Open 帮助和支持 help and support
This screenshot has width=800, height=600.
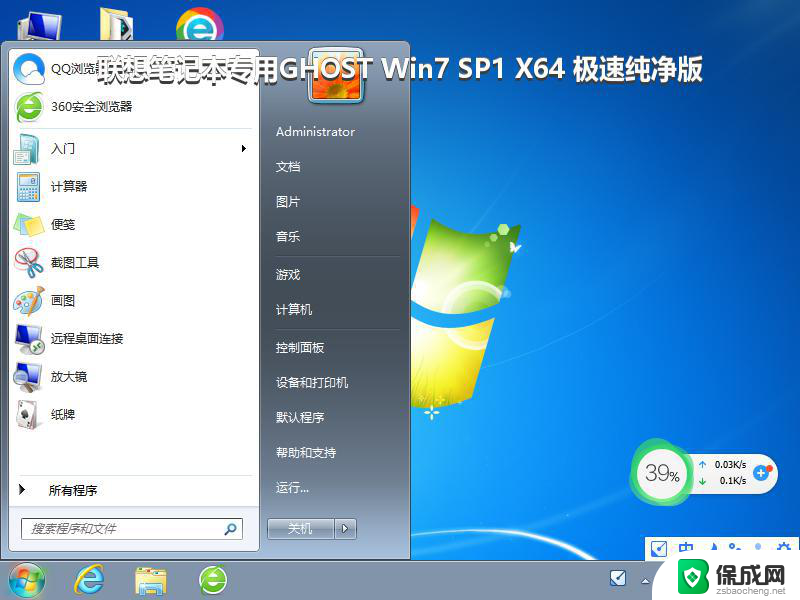pos(306,453)
